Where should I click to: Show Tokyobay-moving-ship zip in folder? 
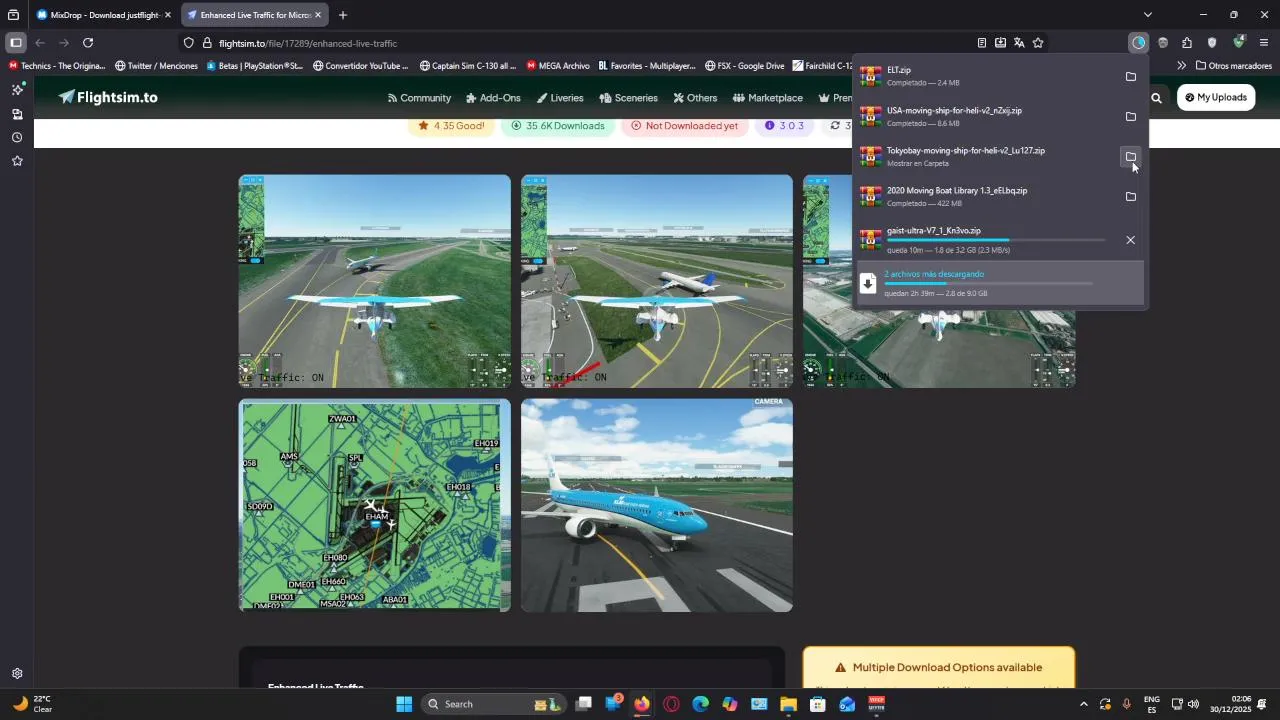[1131, 157]
